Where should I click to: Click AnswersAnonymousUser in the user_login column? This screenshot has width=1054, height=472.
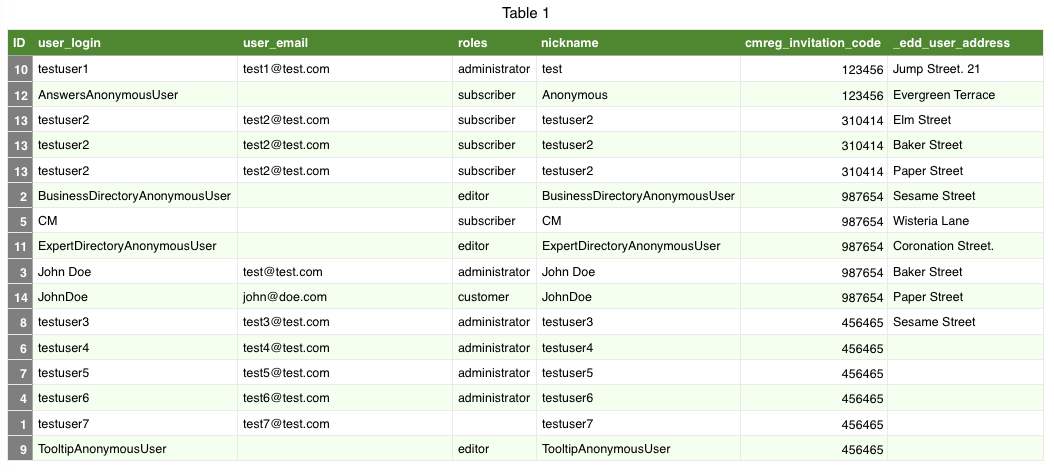tap(108, 95)
